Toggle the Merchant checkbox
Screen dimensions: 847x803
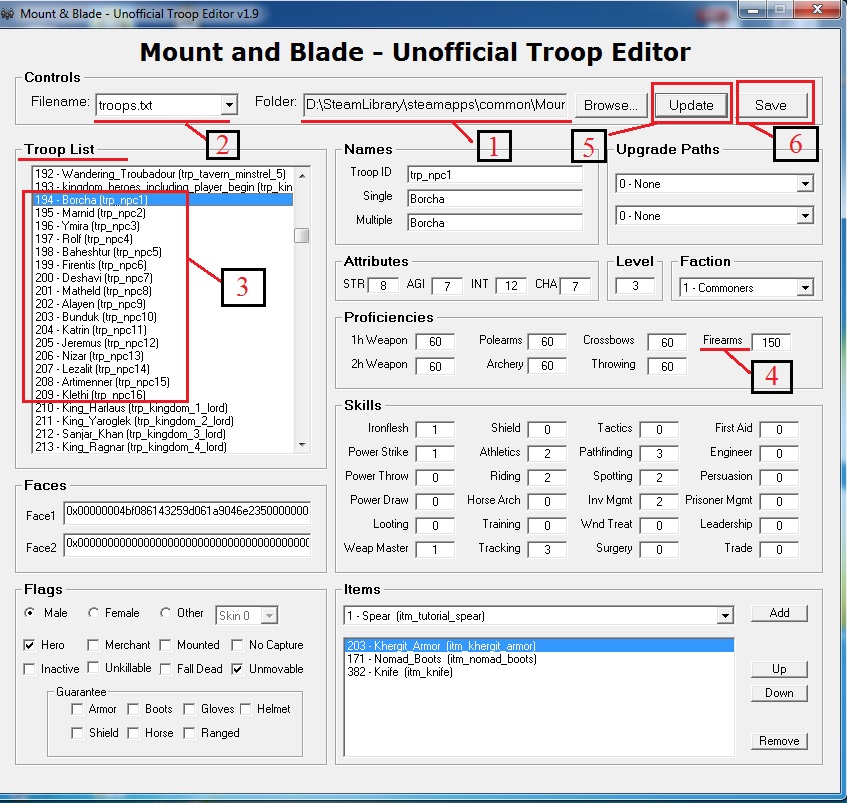pyautogui.click(x=93, y=645)
